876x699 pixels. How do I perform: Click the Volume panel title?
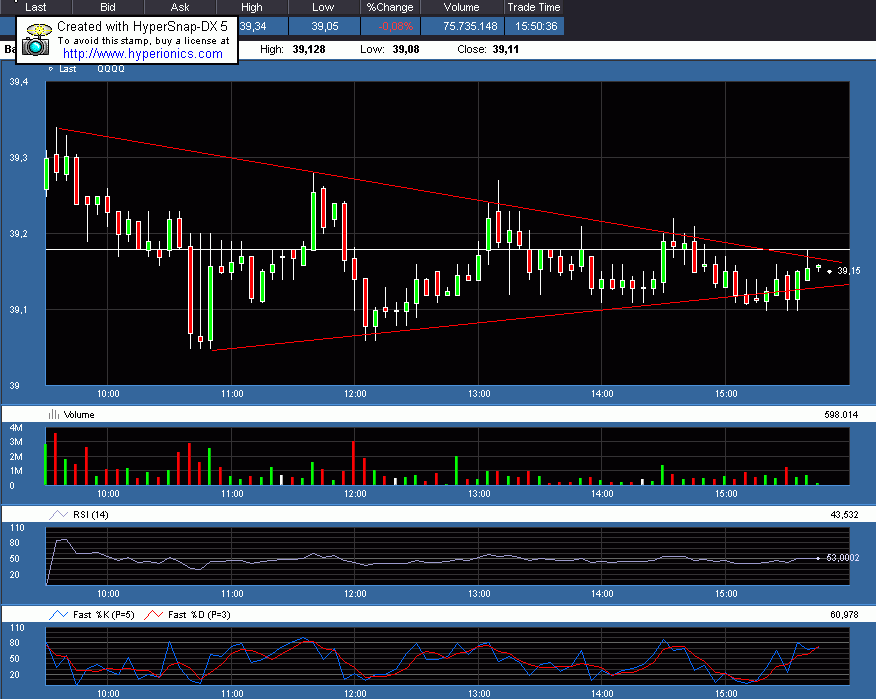tap(79, 415)
